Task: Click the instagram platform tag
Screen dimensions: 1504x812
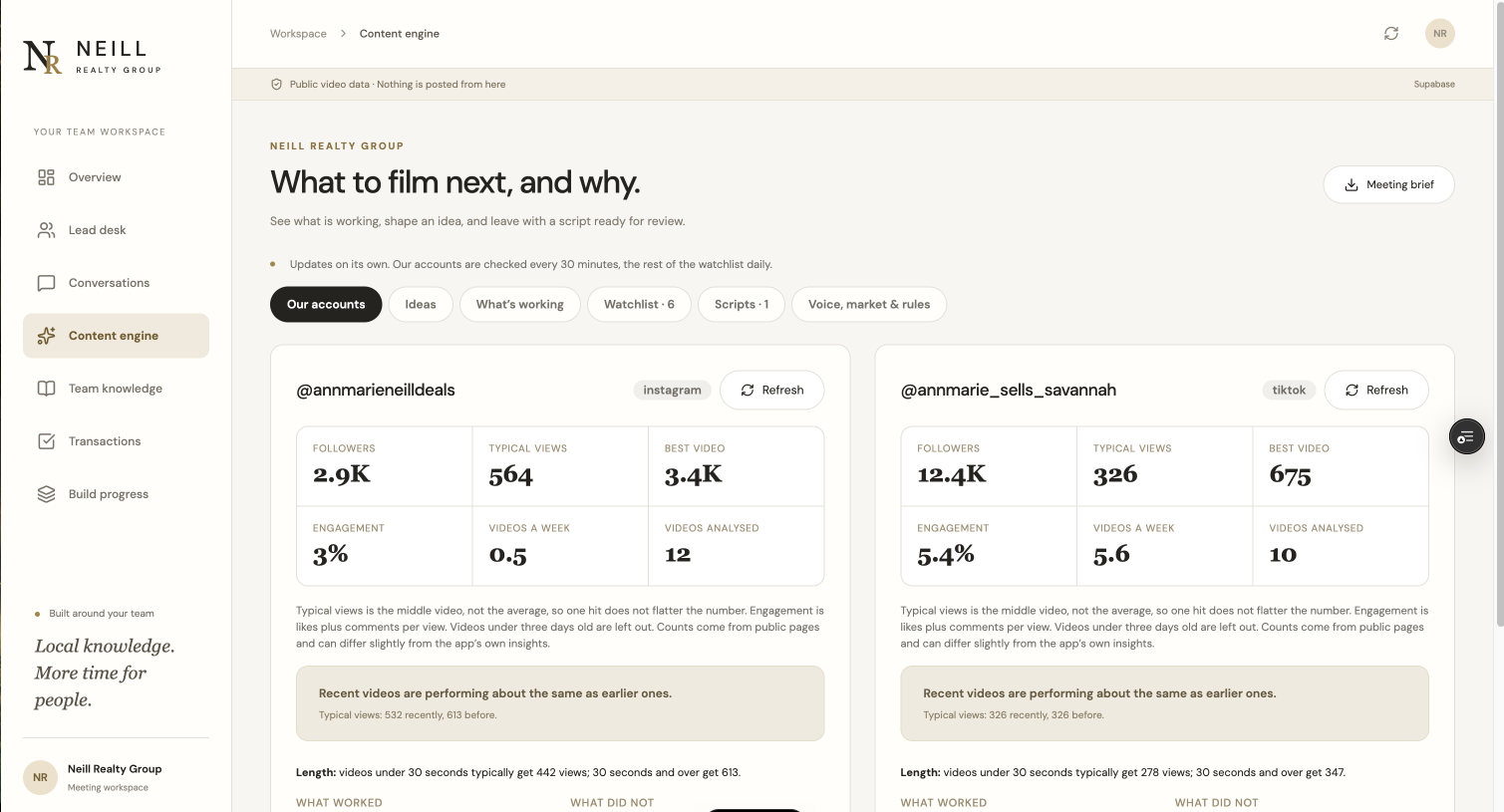Action: [x=672, y=391]
